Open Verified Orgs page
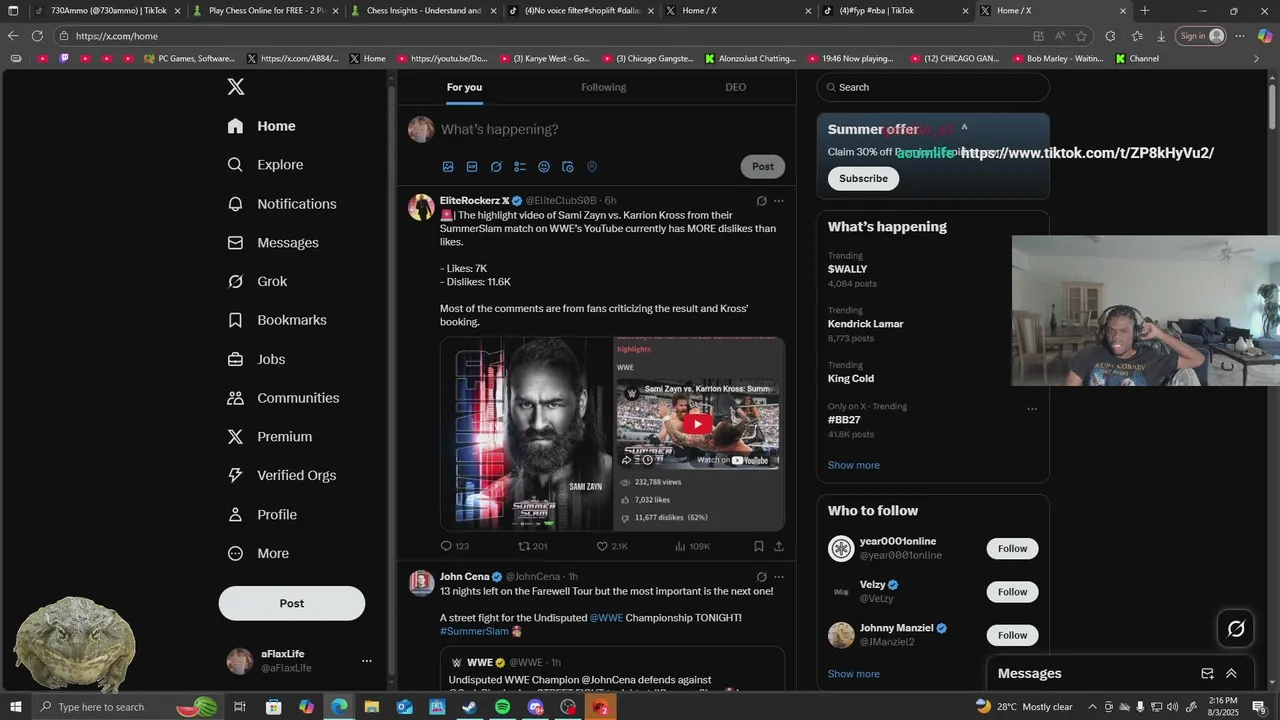1280x720 pixels. (x=281, y=476)
